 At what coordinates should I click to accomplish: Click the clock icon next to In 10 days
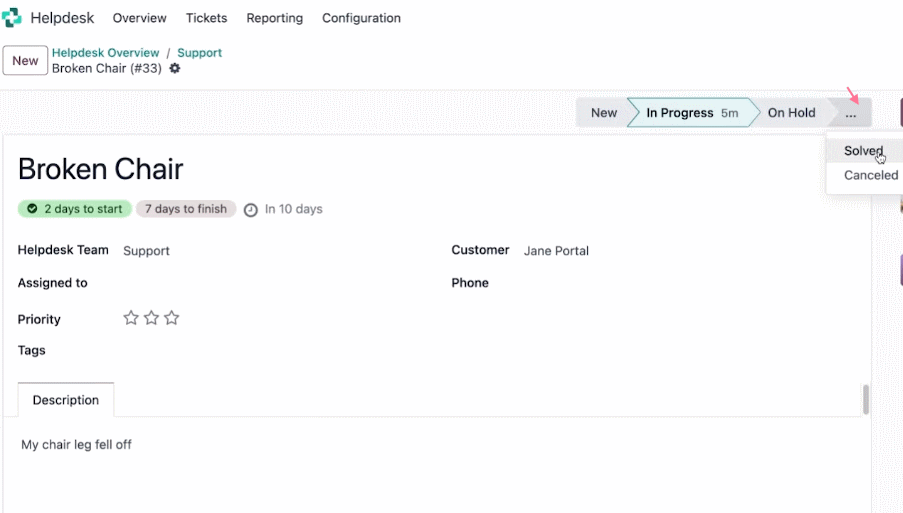point(251,210)
